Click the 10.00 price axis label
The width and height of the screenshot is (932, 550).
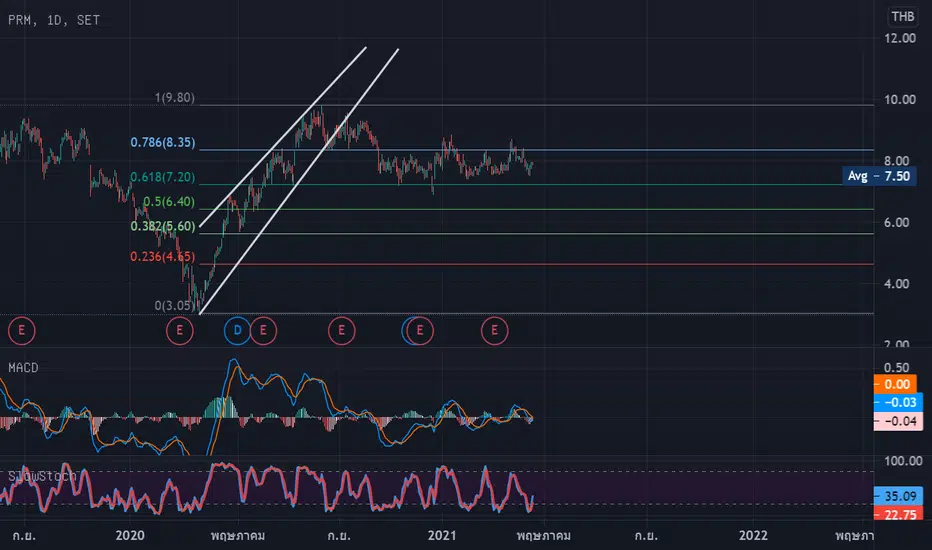pyautogui.click(x=900, y=100)
